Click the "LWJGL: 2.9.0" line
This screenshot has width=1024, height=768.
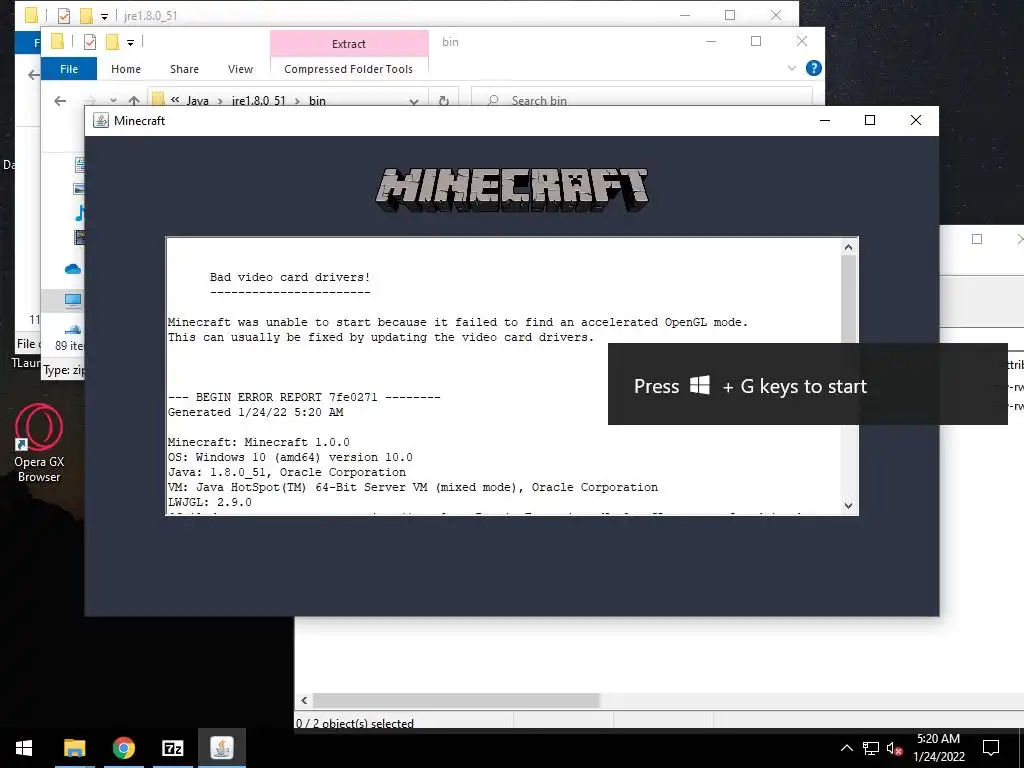point(210,502)
